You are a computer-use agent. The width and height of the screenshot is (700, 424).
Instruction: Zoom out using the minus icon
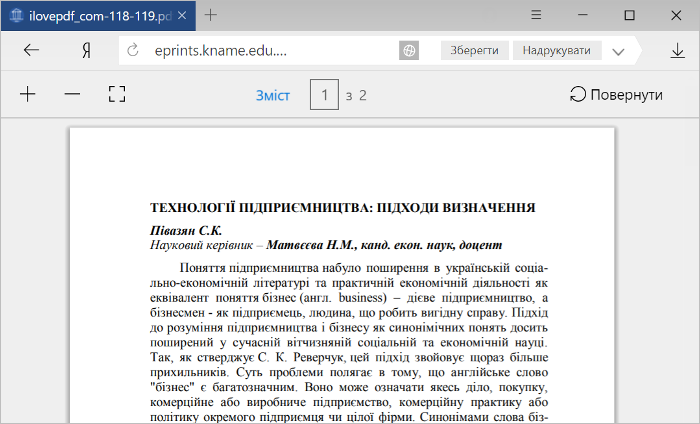pos(72,94)
